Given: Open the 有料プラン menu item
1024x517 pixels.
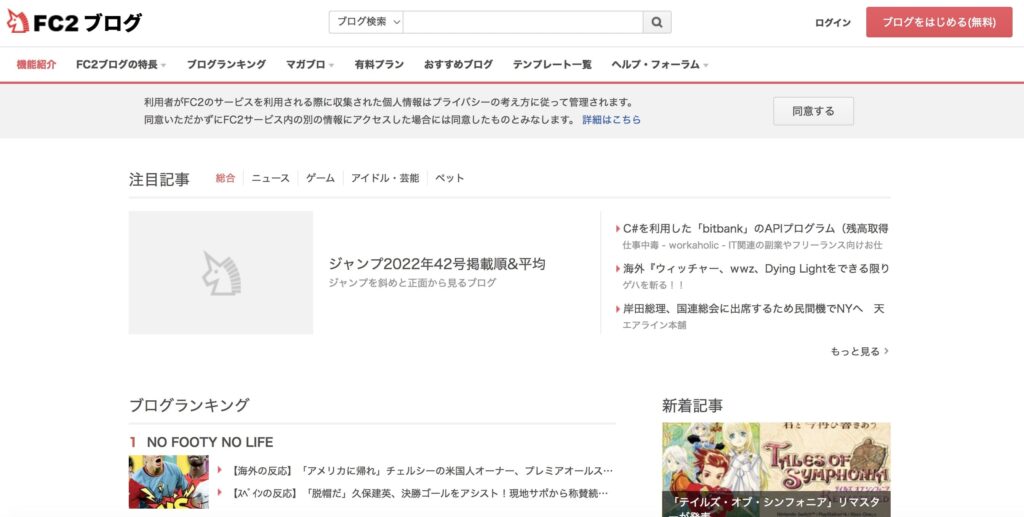Looking at the screenshot, I should point(379,65).
